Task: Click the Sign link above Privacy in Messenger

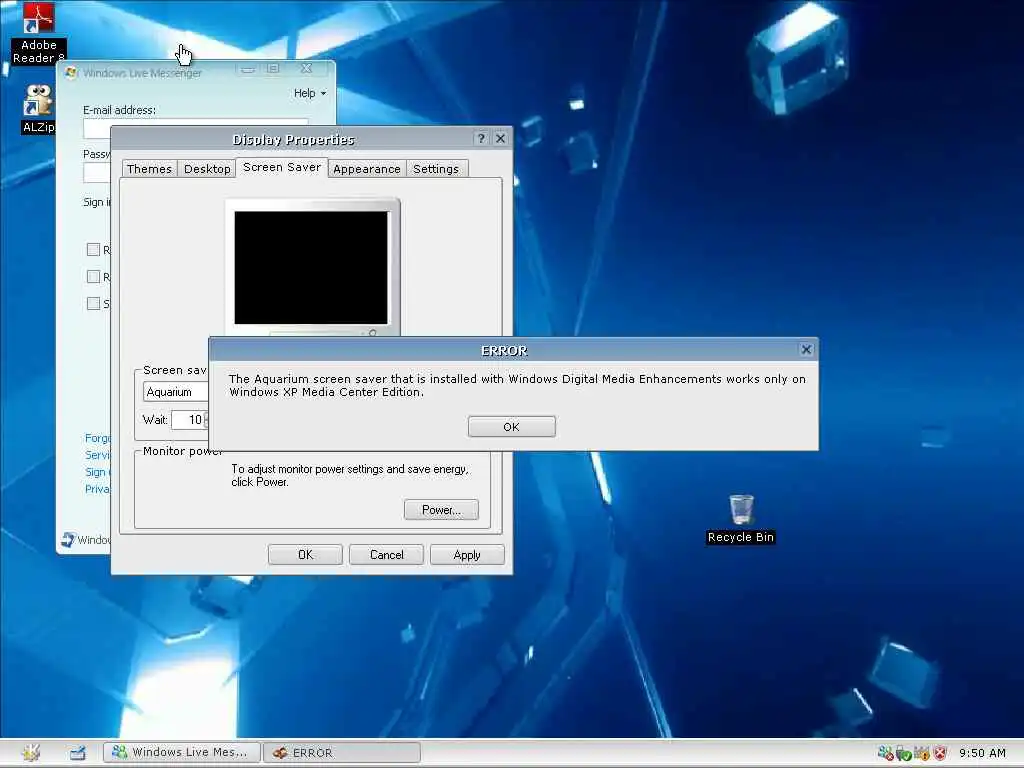Action: 97,472
